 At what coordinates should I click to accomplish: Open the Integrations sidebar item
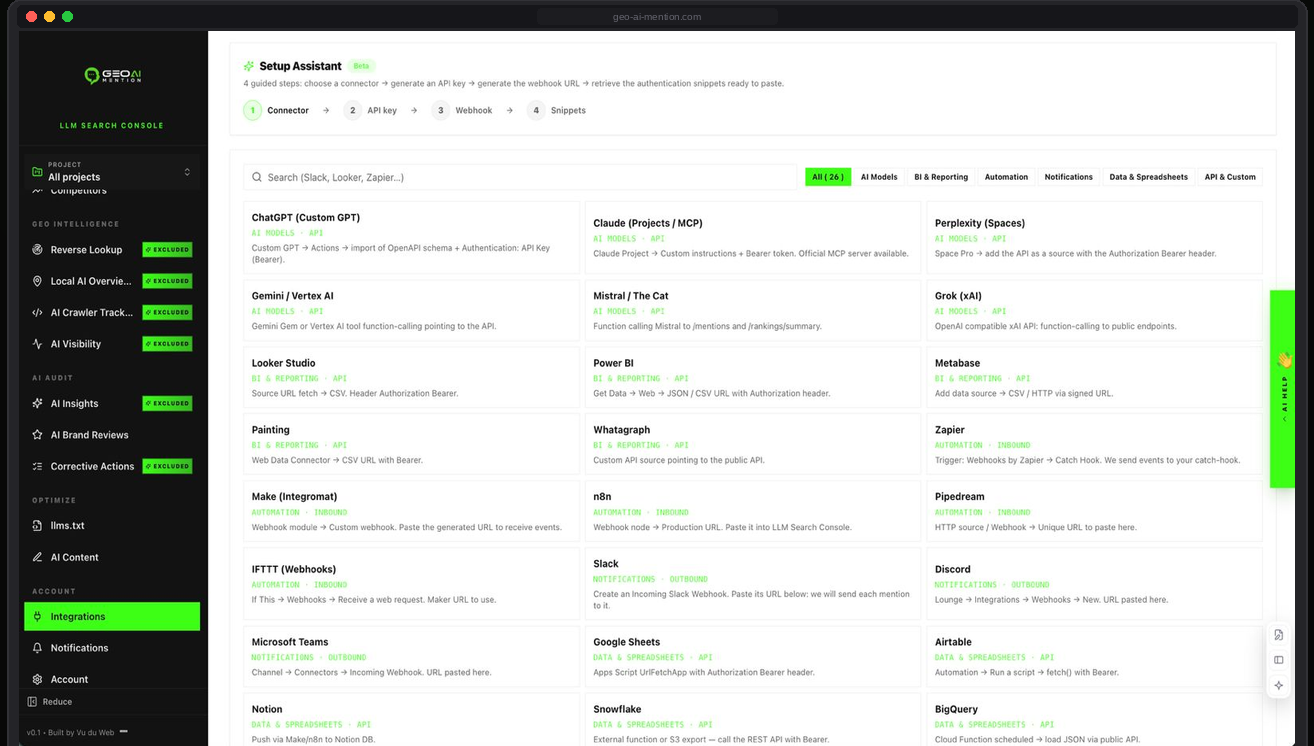pos(112,616)
